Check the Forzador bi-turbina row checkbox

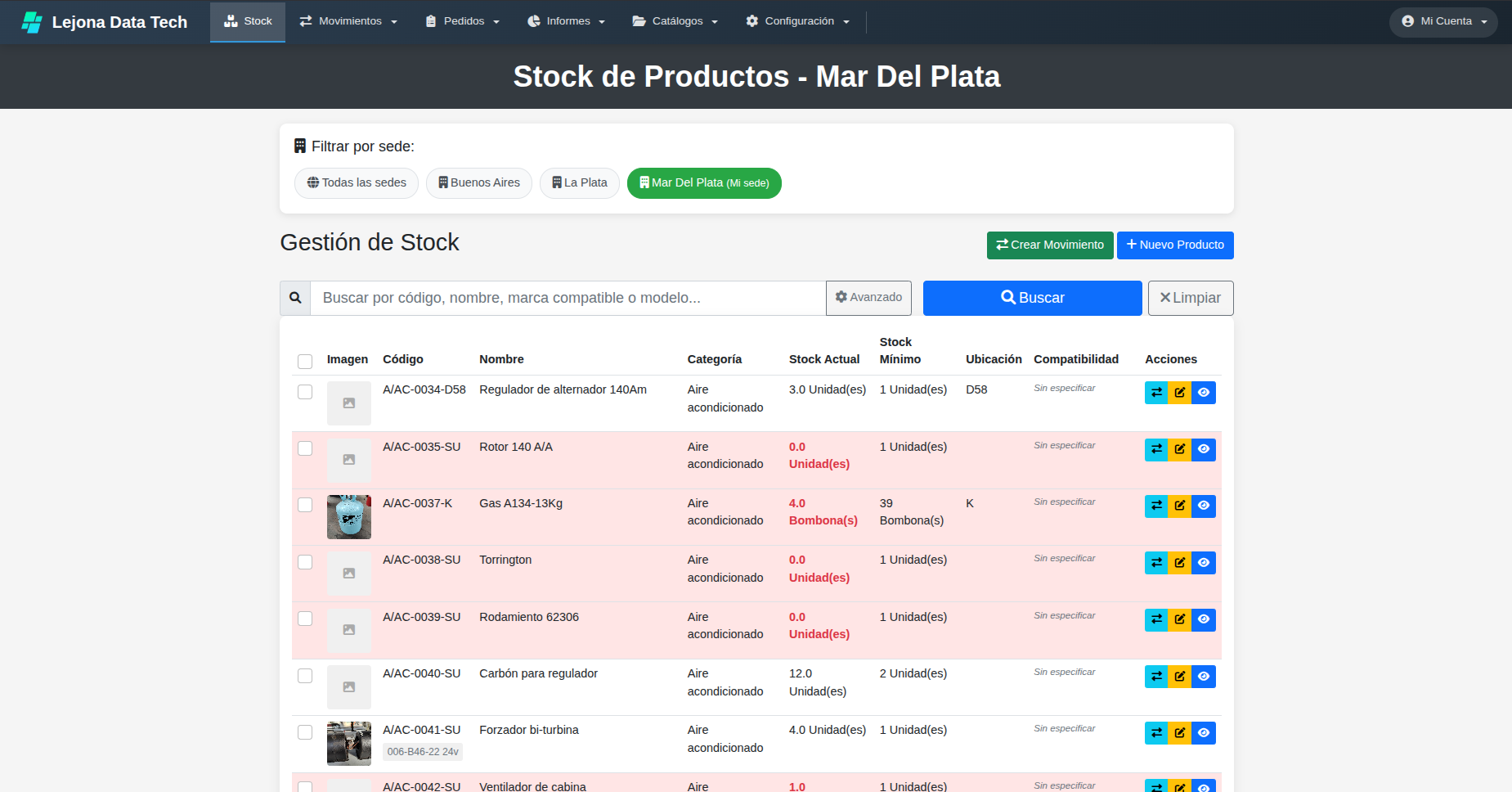pos(305,732)
